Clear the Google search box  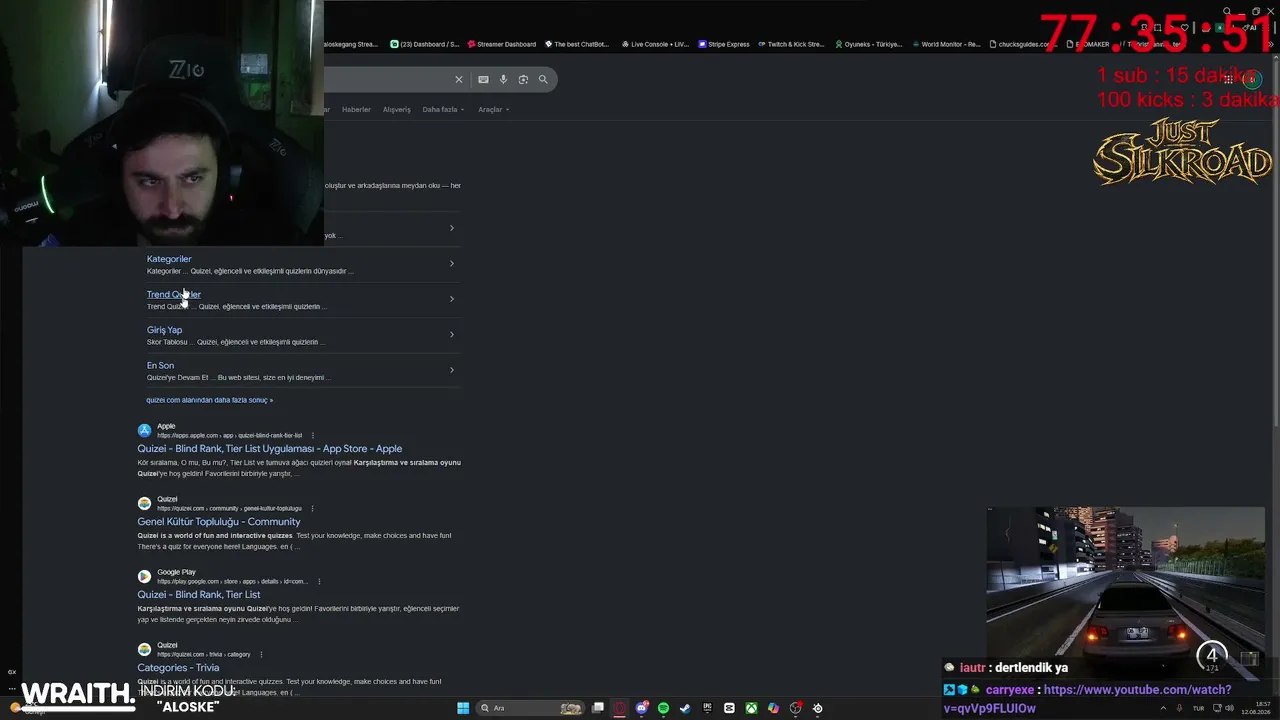tap(459, 79)
